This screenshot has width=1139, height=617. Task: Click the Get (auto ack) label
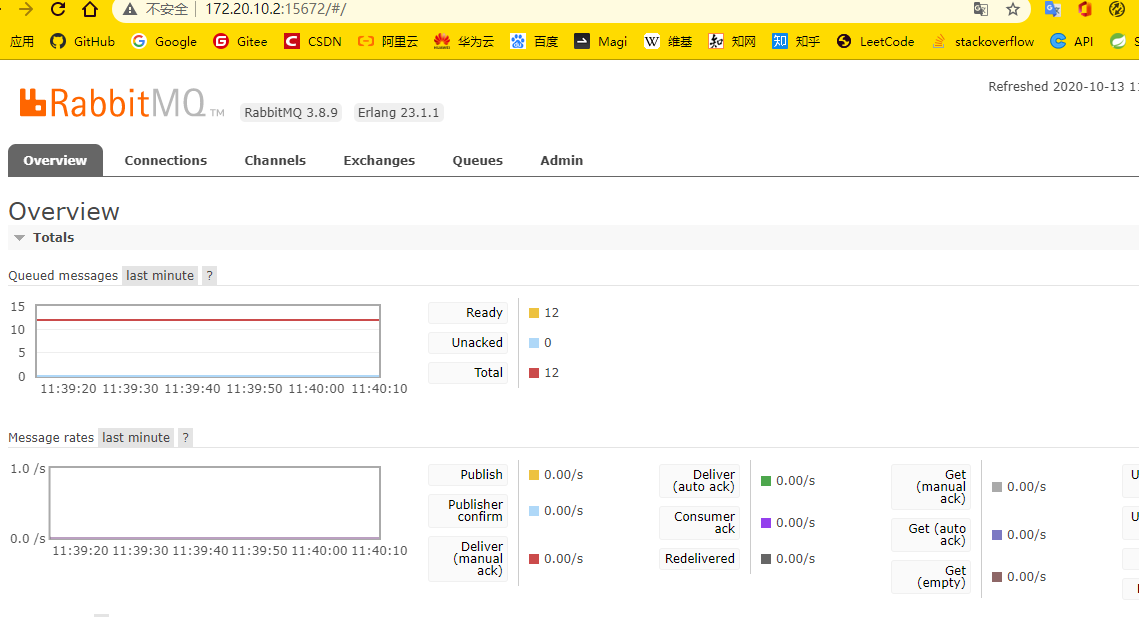(931, 534)
